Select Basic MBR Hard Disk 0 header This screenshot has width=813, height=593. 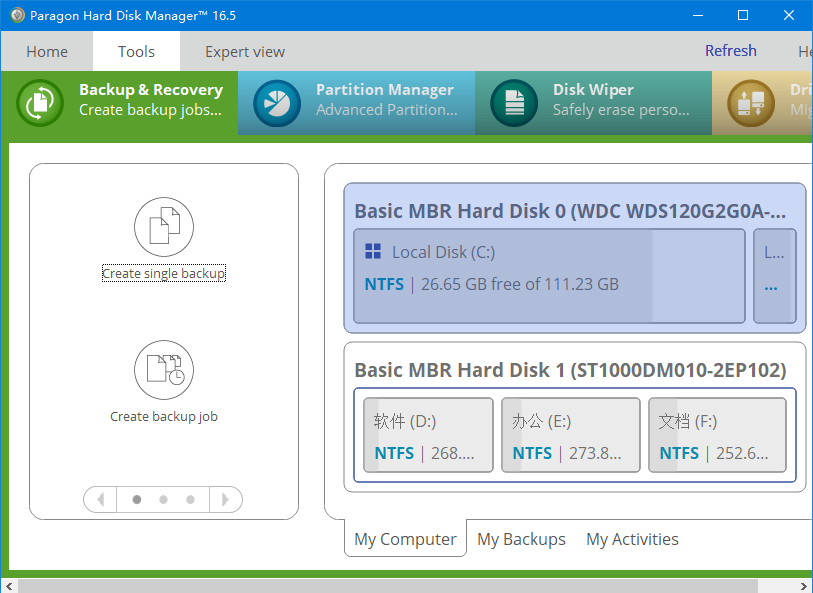pyautogui.click(x=570, y=211)
